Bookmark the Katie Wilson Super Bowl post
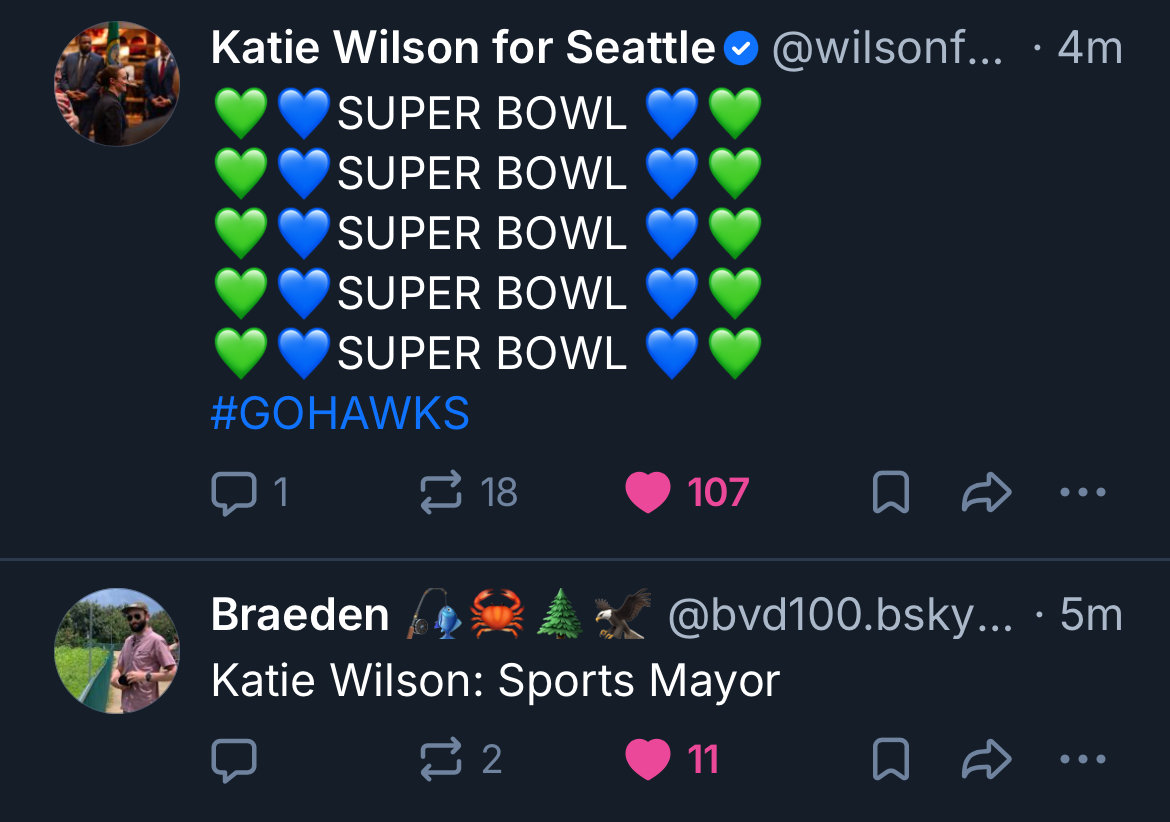This screenshot has height=822, width=1170. (890, 493)
